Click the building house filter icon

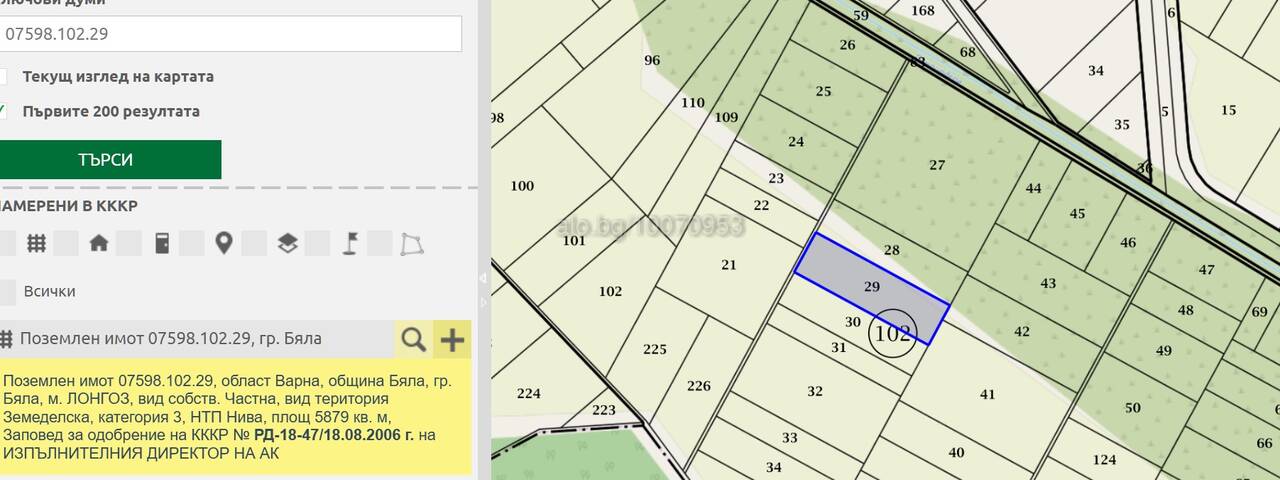click(98, 243)
